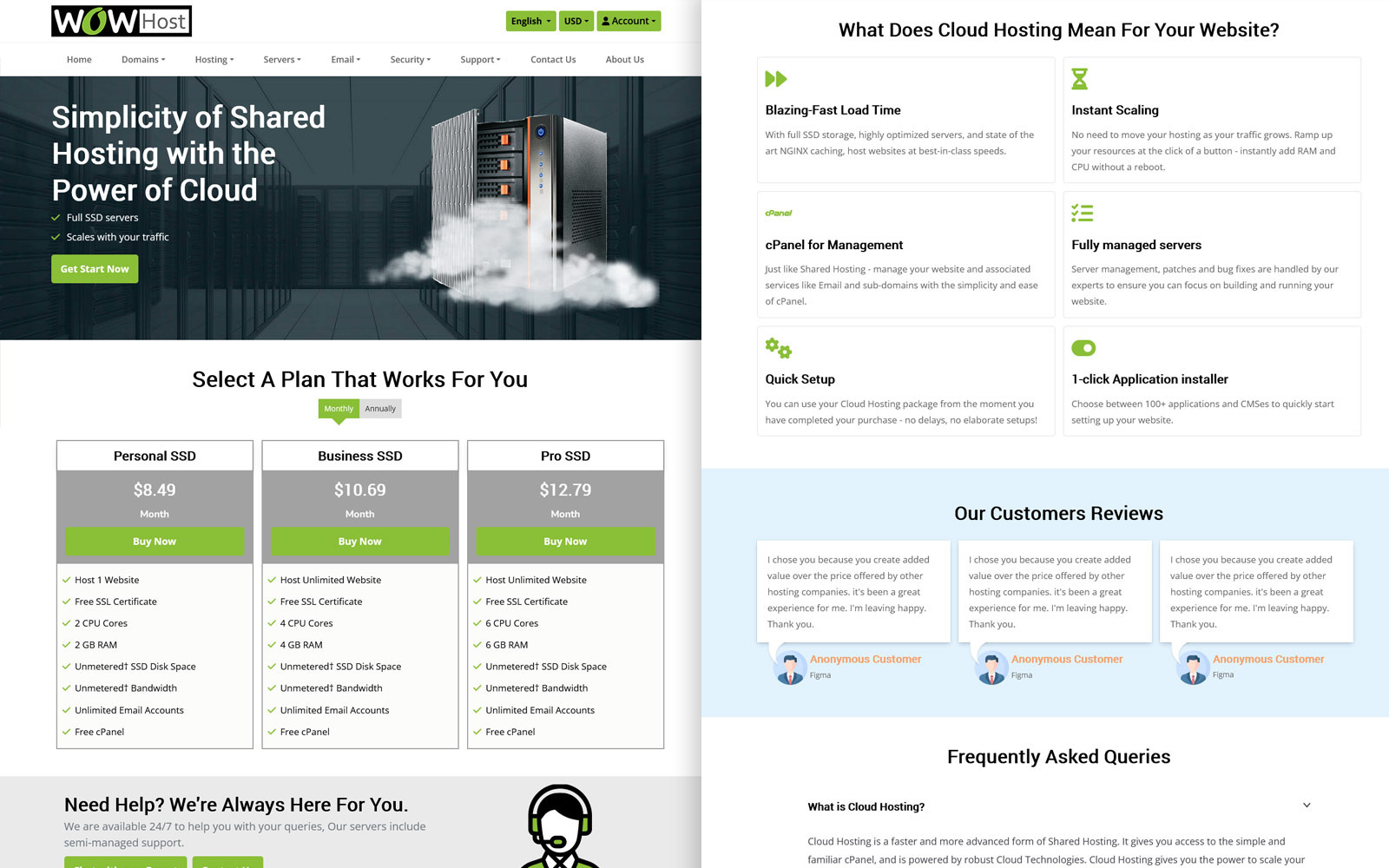
Task: Select the cPanel for Management icon
Action: (x=777, y=213)
